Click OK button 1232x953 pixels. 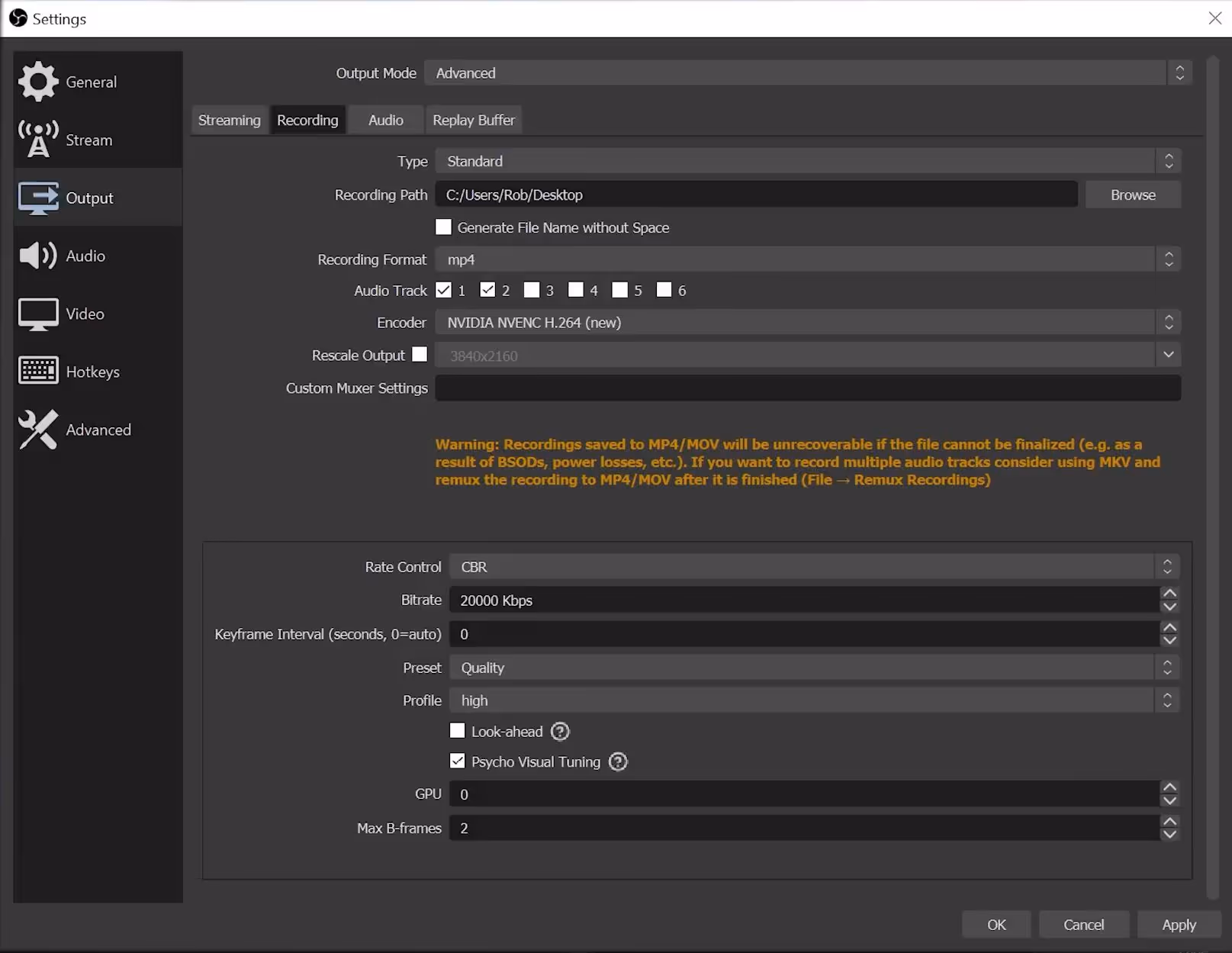[x=996, y=925]
